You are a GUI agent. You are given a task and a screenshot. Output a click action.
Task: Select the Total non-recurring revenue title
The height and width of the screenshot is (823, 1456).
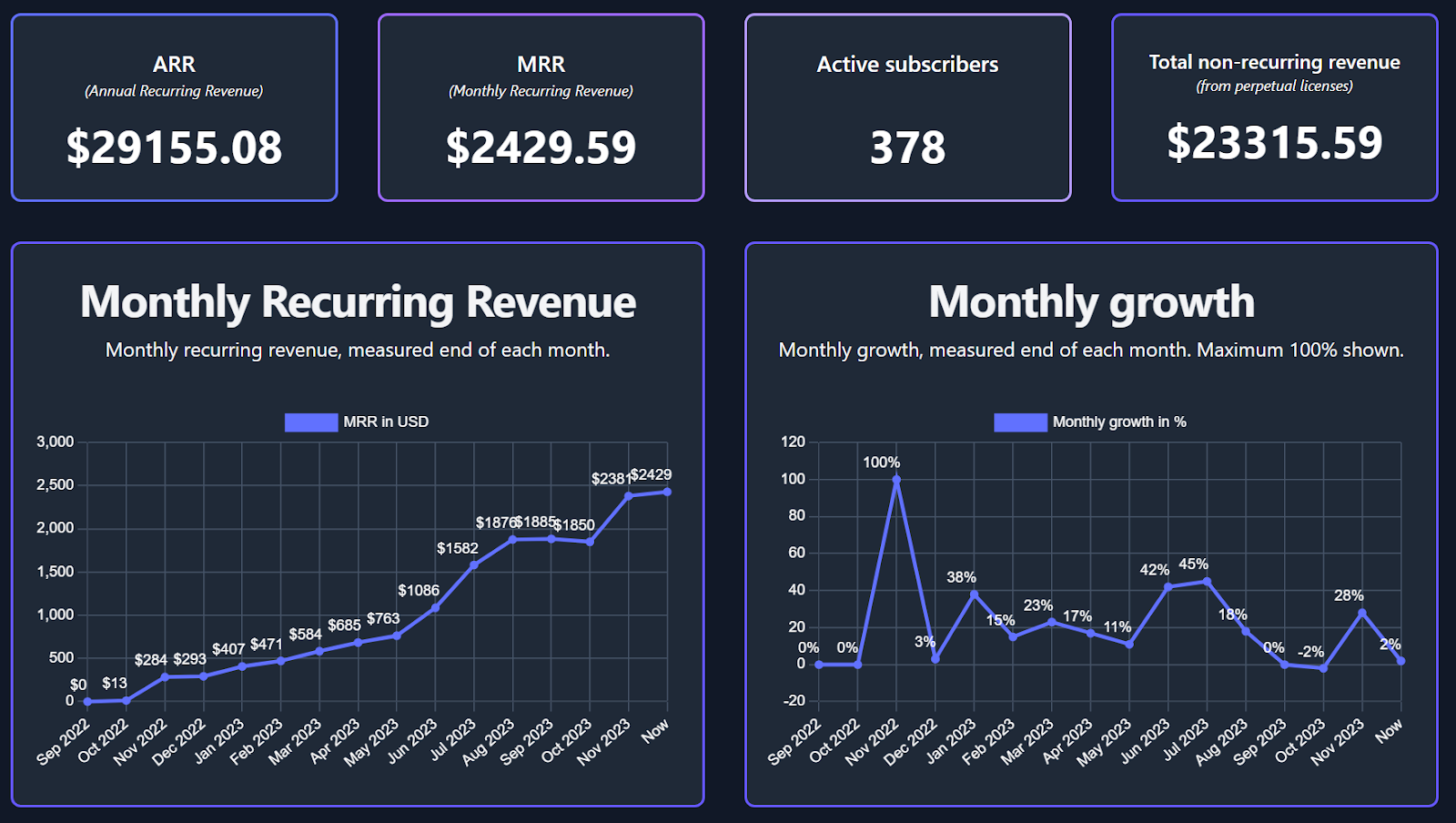(x=1274, y=62)
